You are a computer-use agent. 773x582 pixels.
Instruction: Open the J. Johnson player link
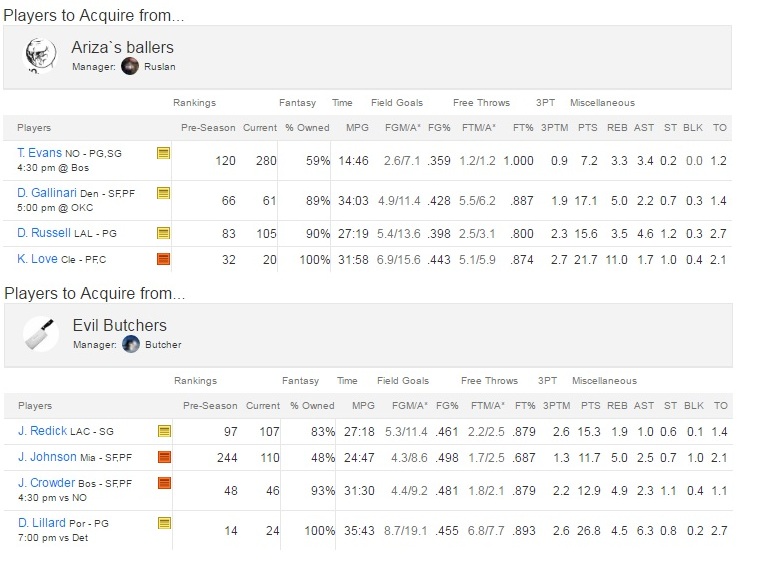point(47,457)
